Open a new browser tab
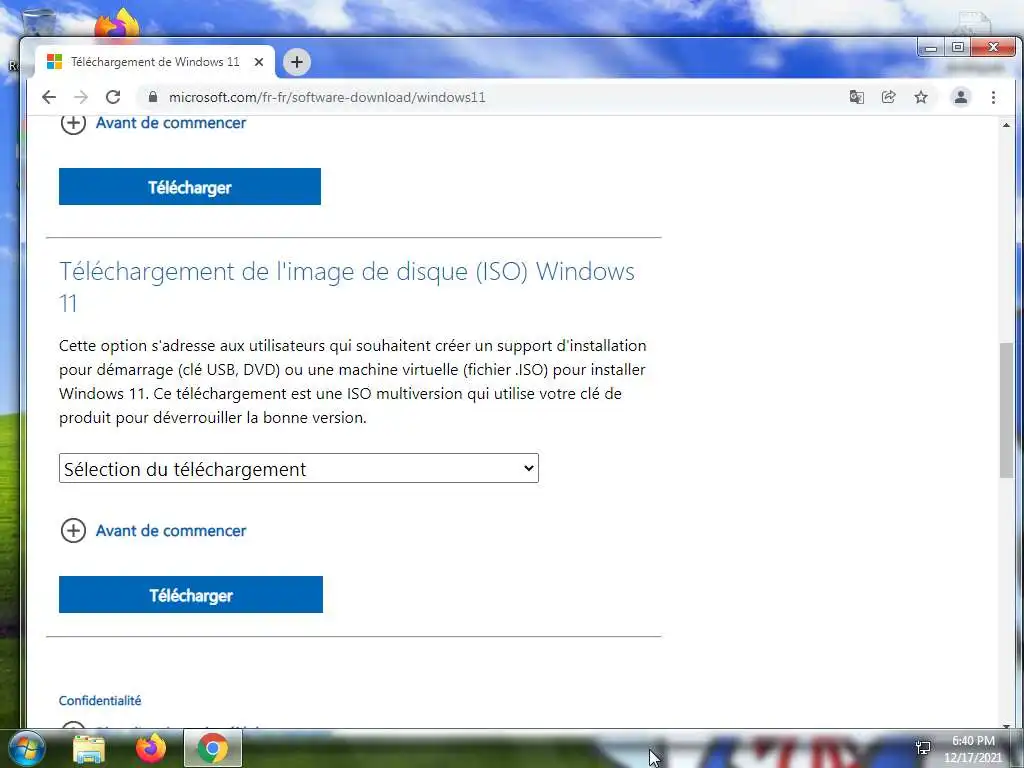This screenshot has height=768, width=1024. pos(296,62)
